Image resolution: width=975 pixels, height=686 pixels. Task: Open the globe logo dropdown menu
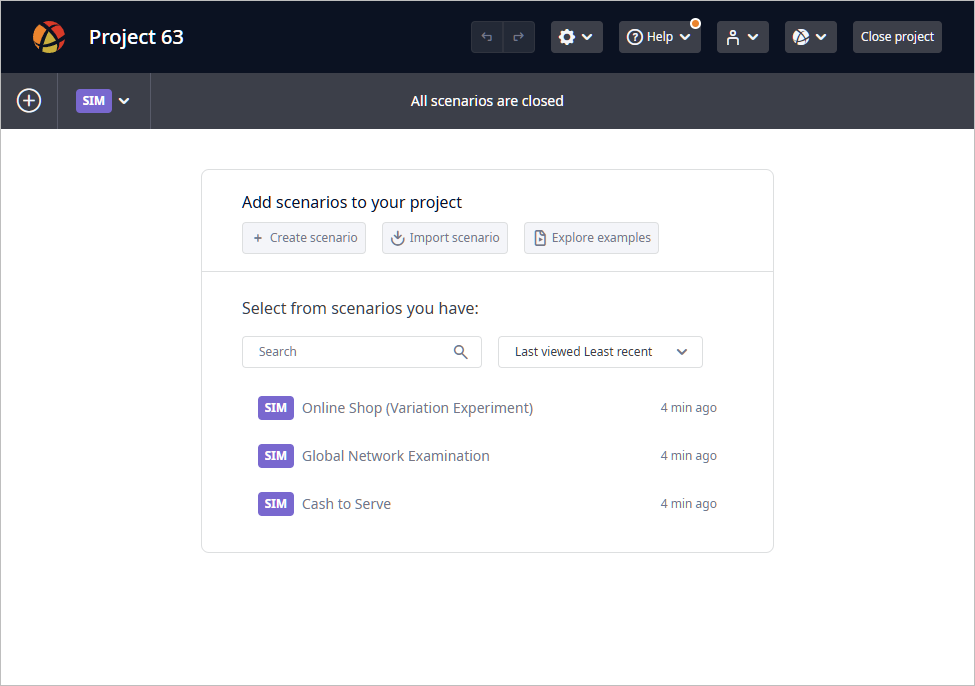(810, 37)
